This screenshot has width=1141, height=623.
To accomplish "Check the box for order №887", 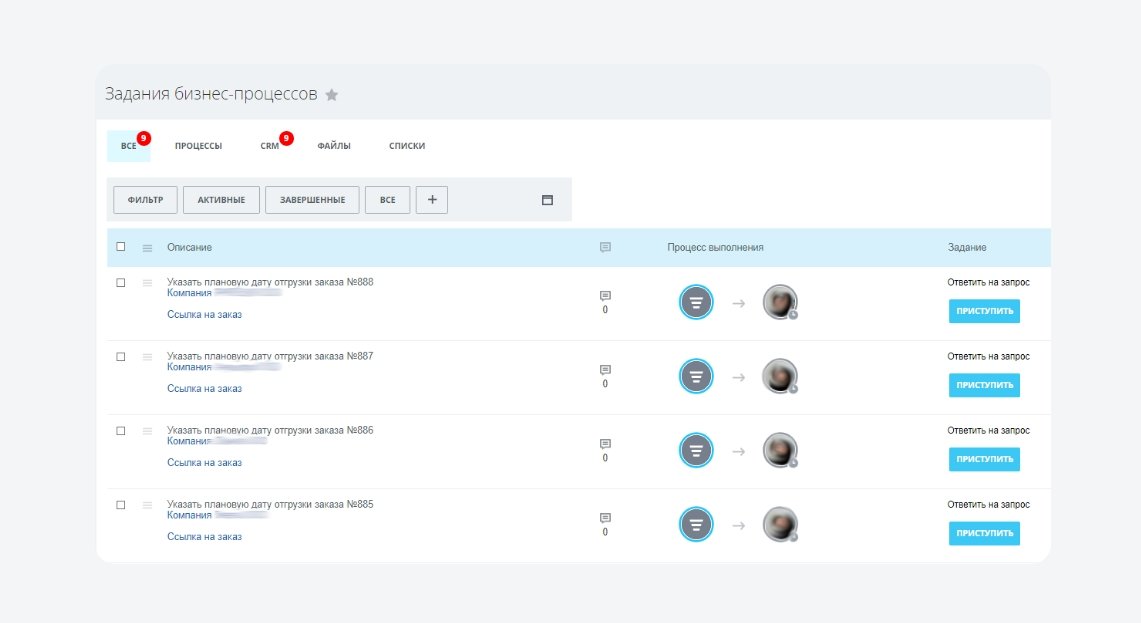I will pyautogui.click(x=121, y=357).
